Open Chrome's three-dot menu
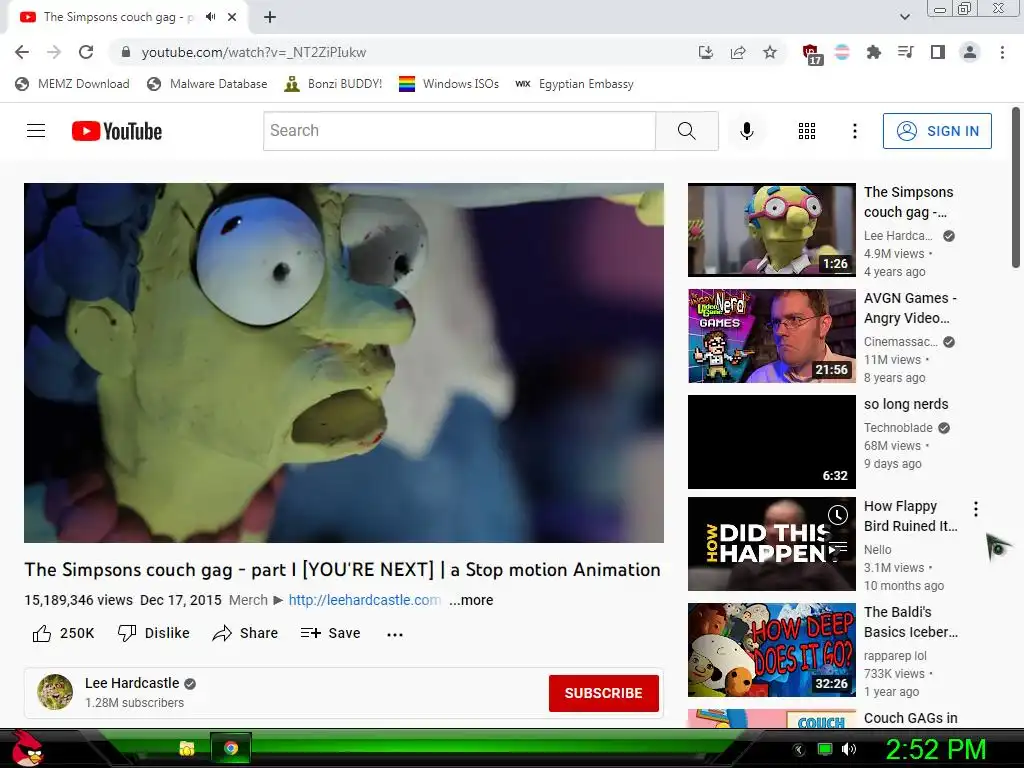The height and width of the screenshot is (768, 1024). [x=1002, y=52]
